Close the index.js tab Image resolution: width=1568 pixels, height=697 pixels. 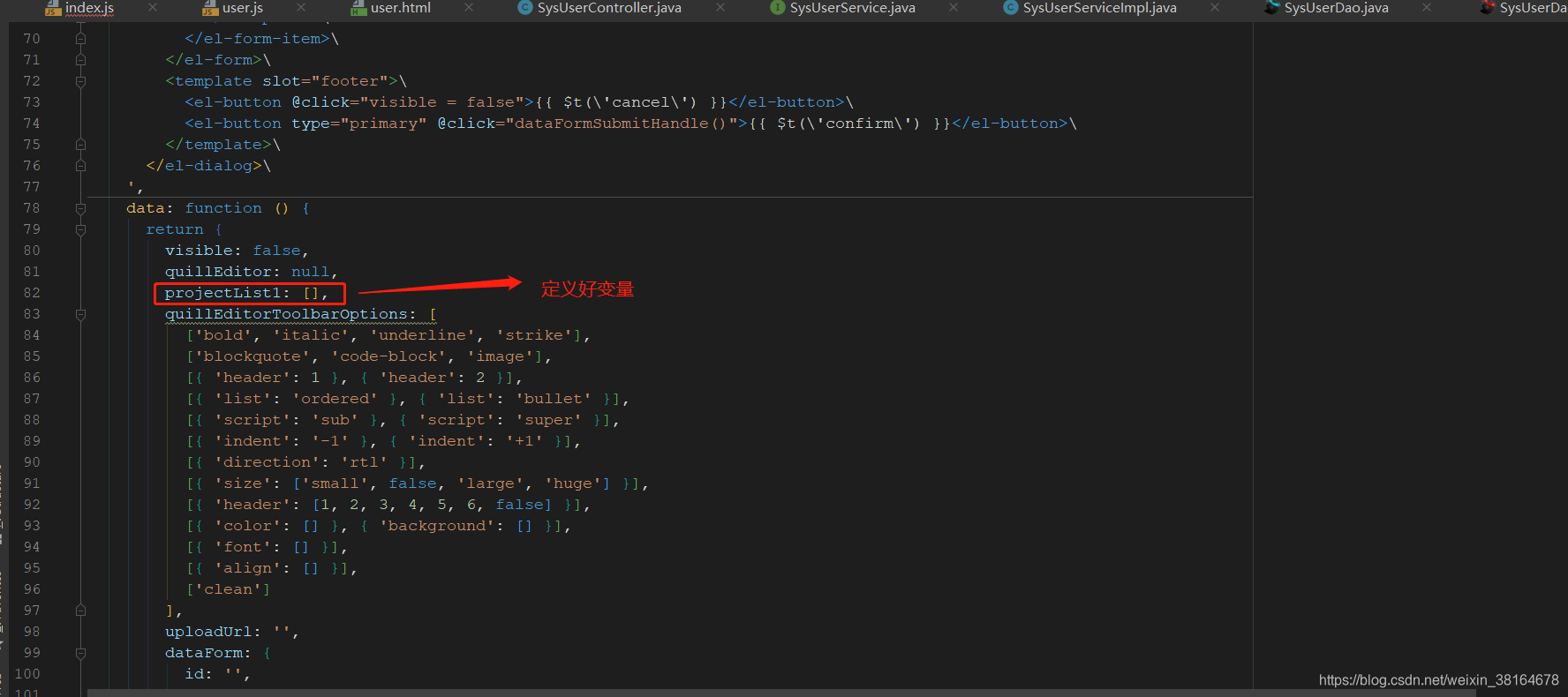153,7
